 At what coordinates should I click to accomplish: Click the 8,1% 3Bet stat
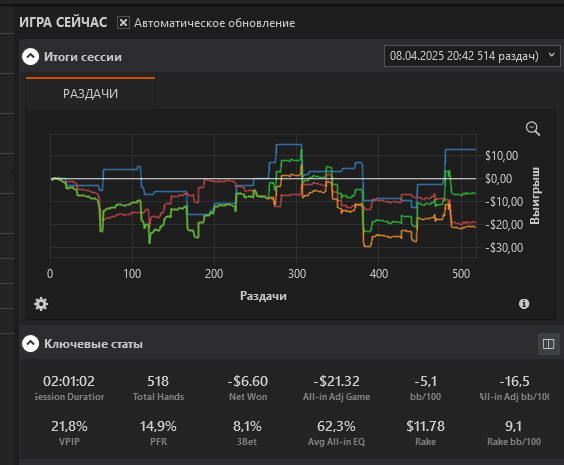[247, 433]
